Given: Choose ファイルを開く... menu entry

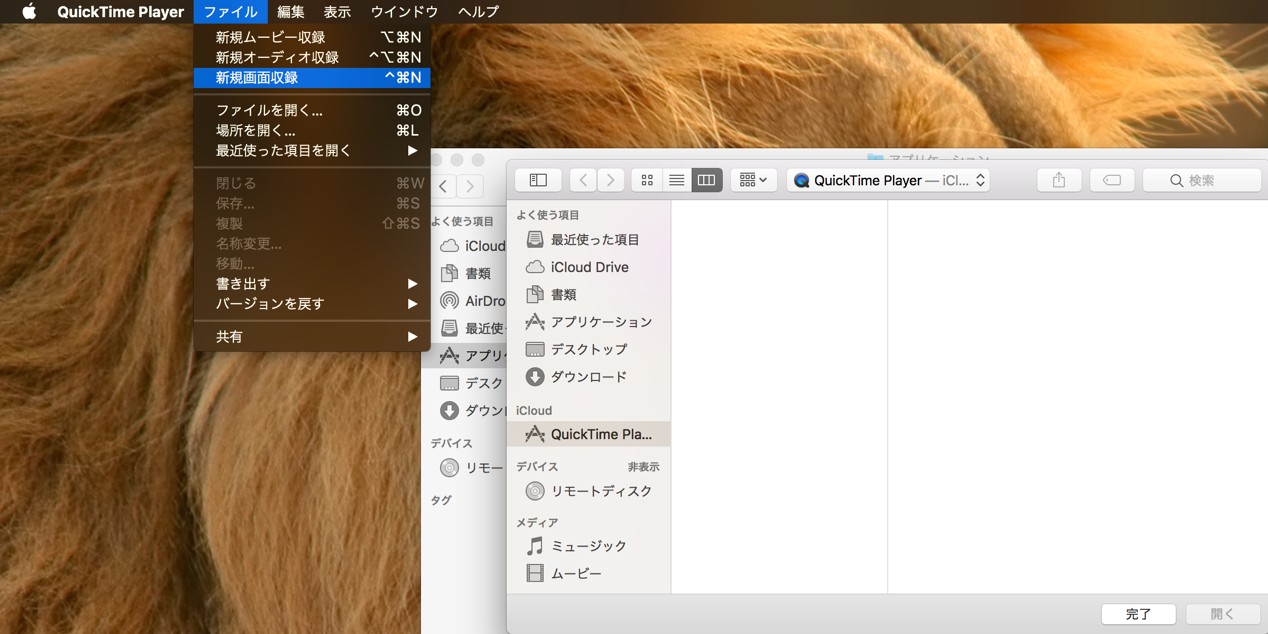Looking at the screenshot, I should tap(312, 110).
